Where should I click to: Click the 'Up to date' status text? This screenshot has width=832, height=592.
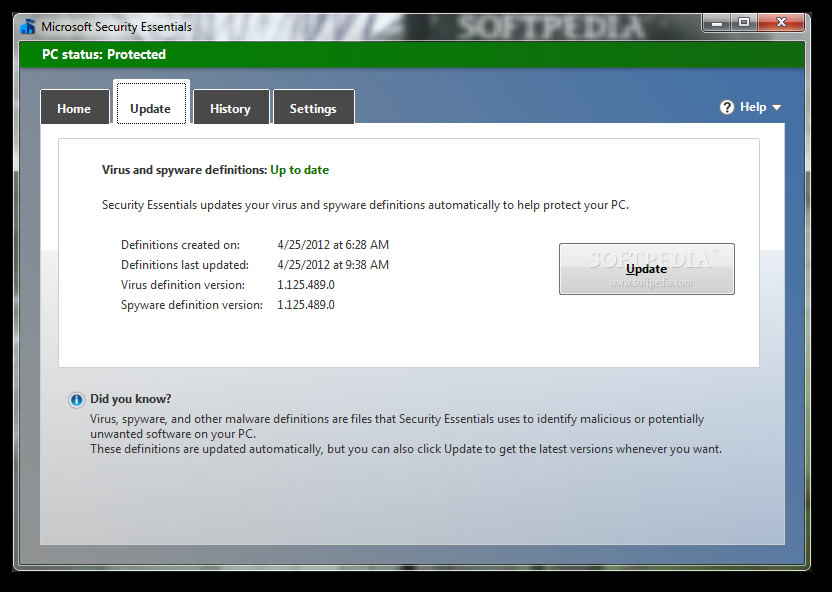pyautogui.click(x=300, y=170)
